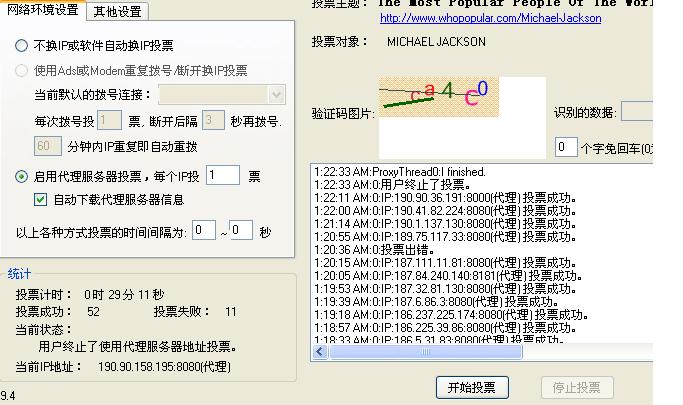Image resolution: width=683 pixels, height=405 pixels.
Task: Click the 识别的数据 recognized data field
Action: click(x=637, y=112)
